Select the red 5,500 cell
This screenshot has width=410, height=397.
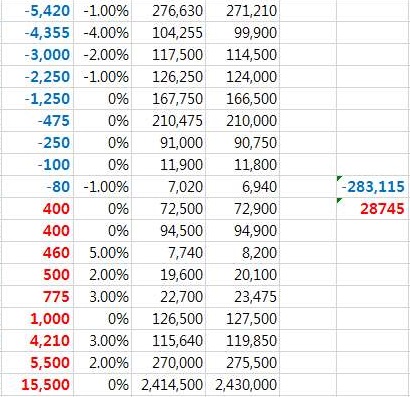tap(37, 363)
